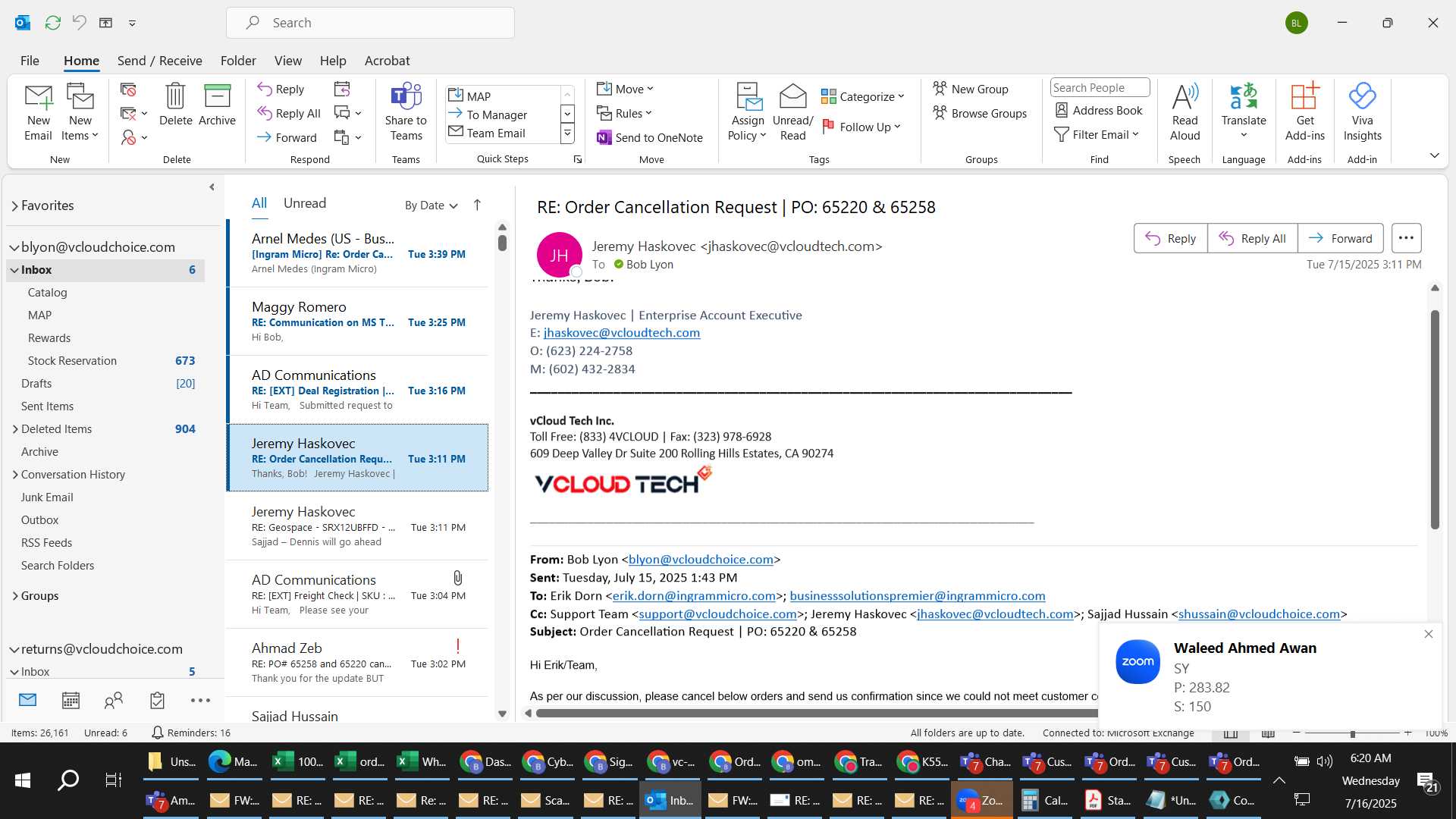Click the Delete trash icon
This screenshot has width=1456, height=819.
coord(175,105)
